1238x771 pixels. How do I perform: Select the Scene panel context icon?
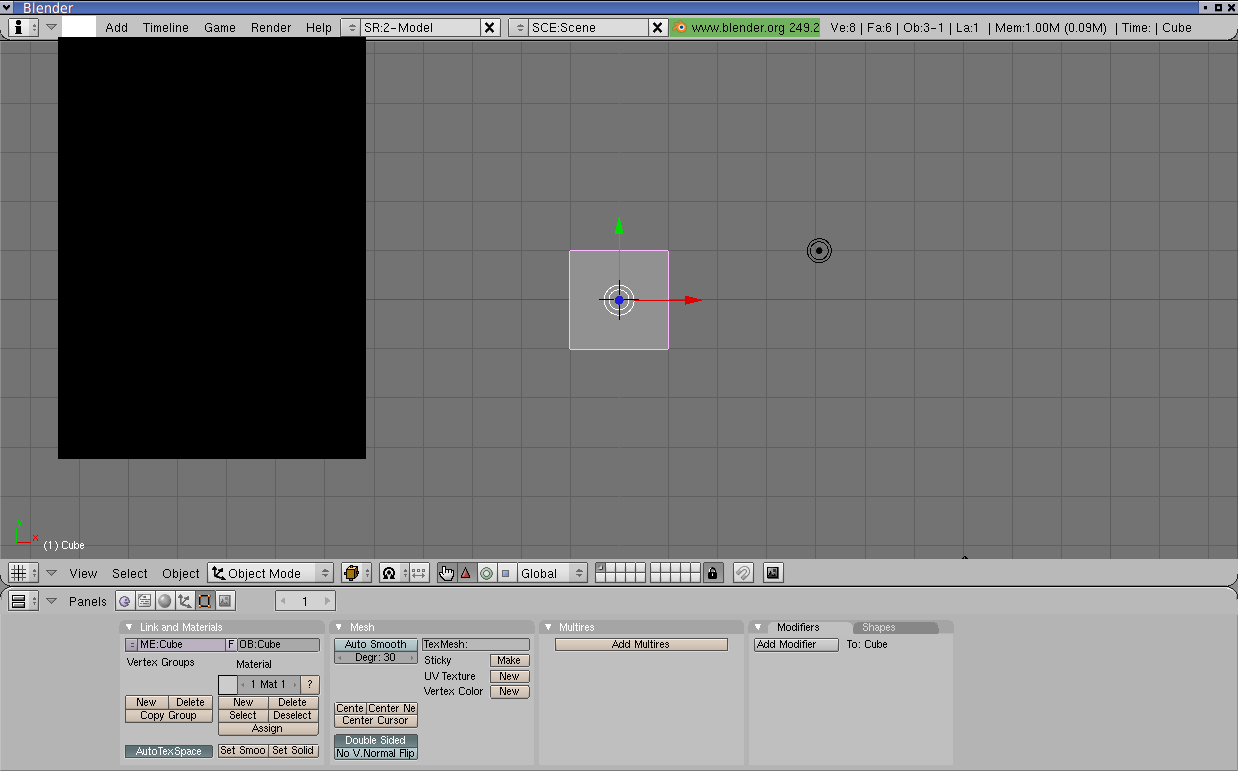coord(225,601)
